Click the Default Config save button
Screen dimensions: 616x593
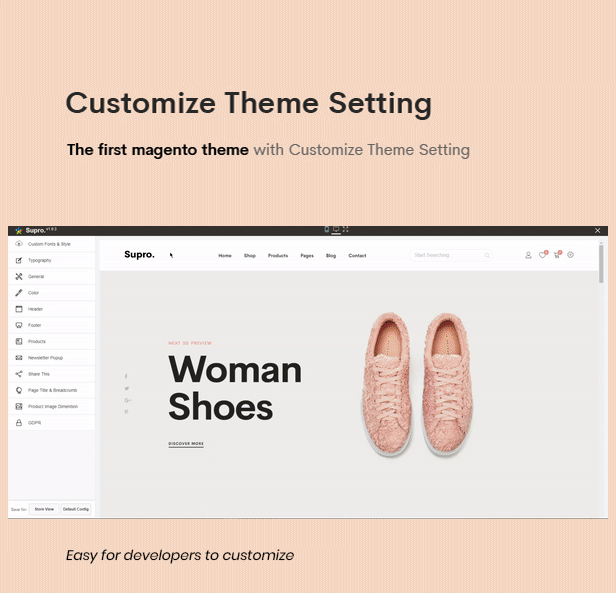pyautogui.click(x=76, y=509)
